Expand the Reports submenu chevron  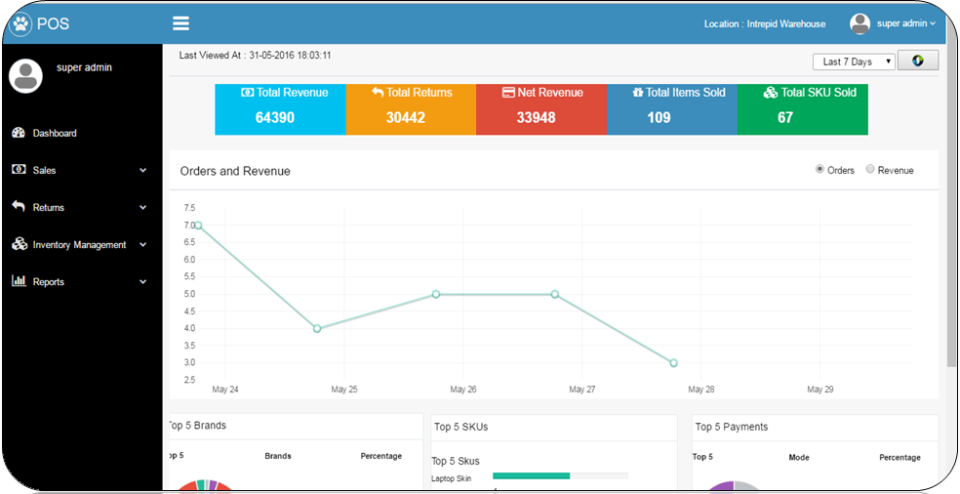point(143,282)
